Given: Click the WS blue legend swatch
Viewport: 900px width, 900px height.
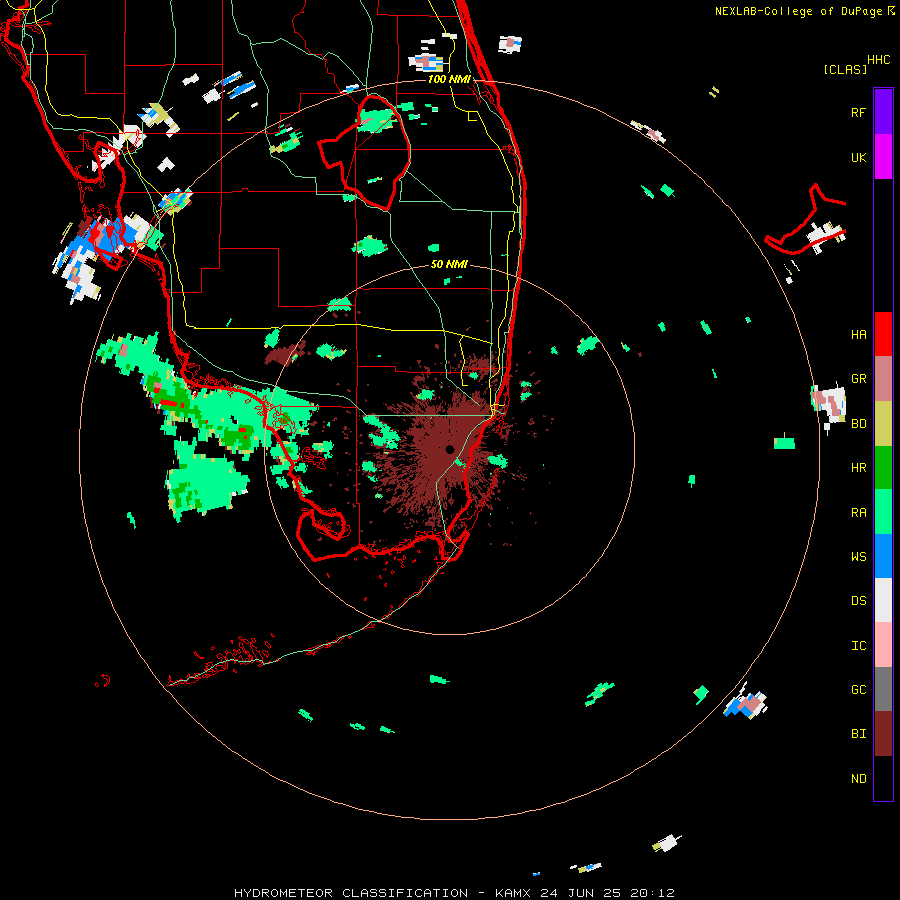Looking at the screenshot, I should tap(883, 556).
